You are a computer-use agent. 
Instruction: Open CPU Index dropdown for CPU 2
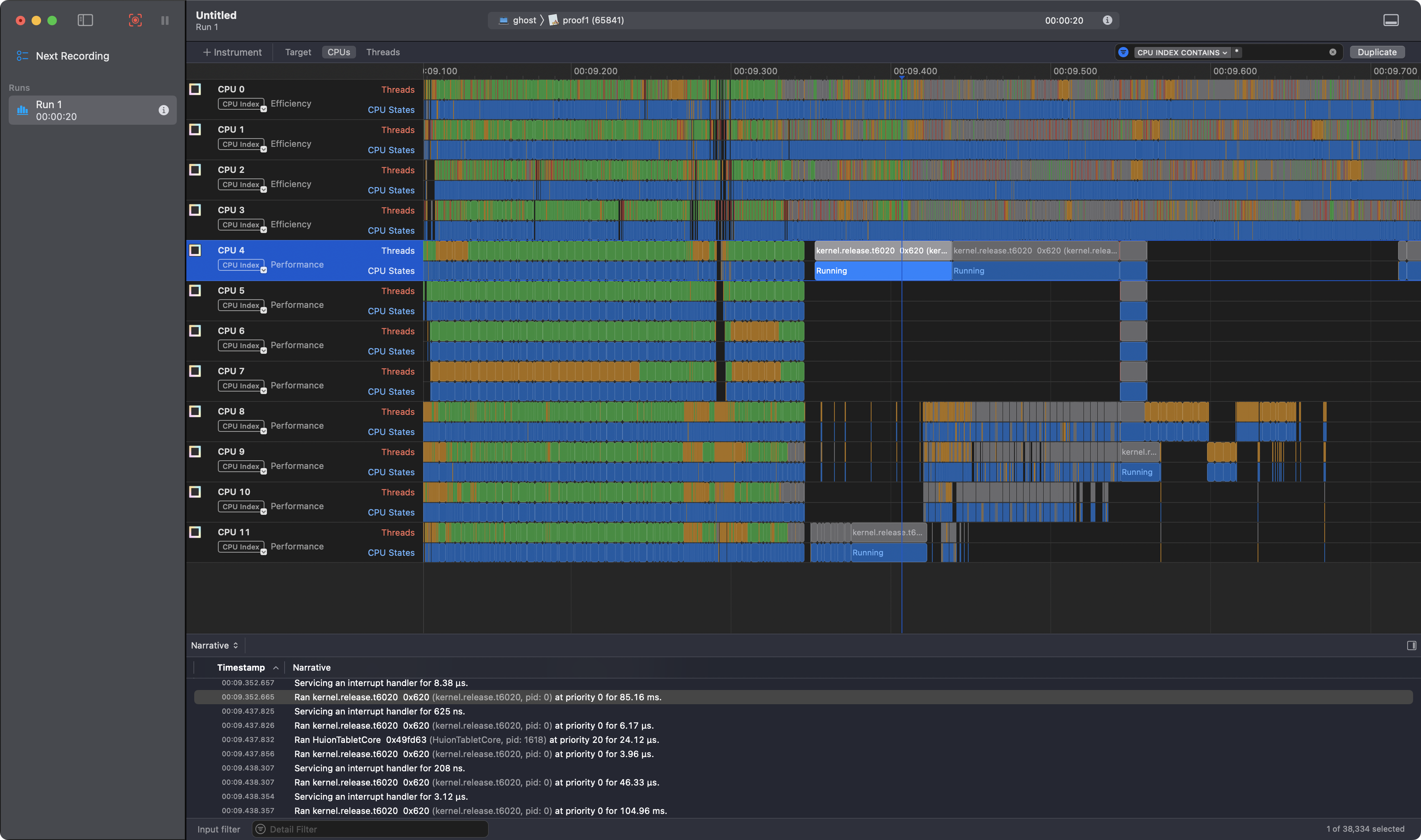[242, 184]
